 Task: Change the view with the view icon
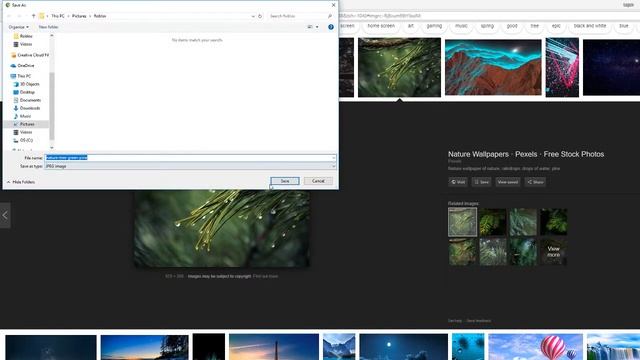[x=310, y=27]
